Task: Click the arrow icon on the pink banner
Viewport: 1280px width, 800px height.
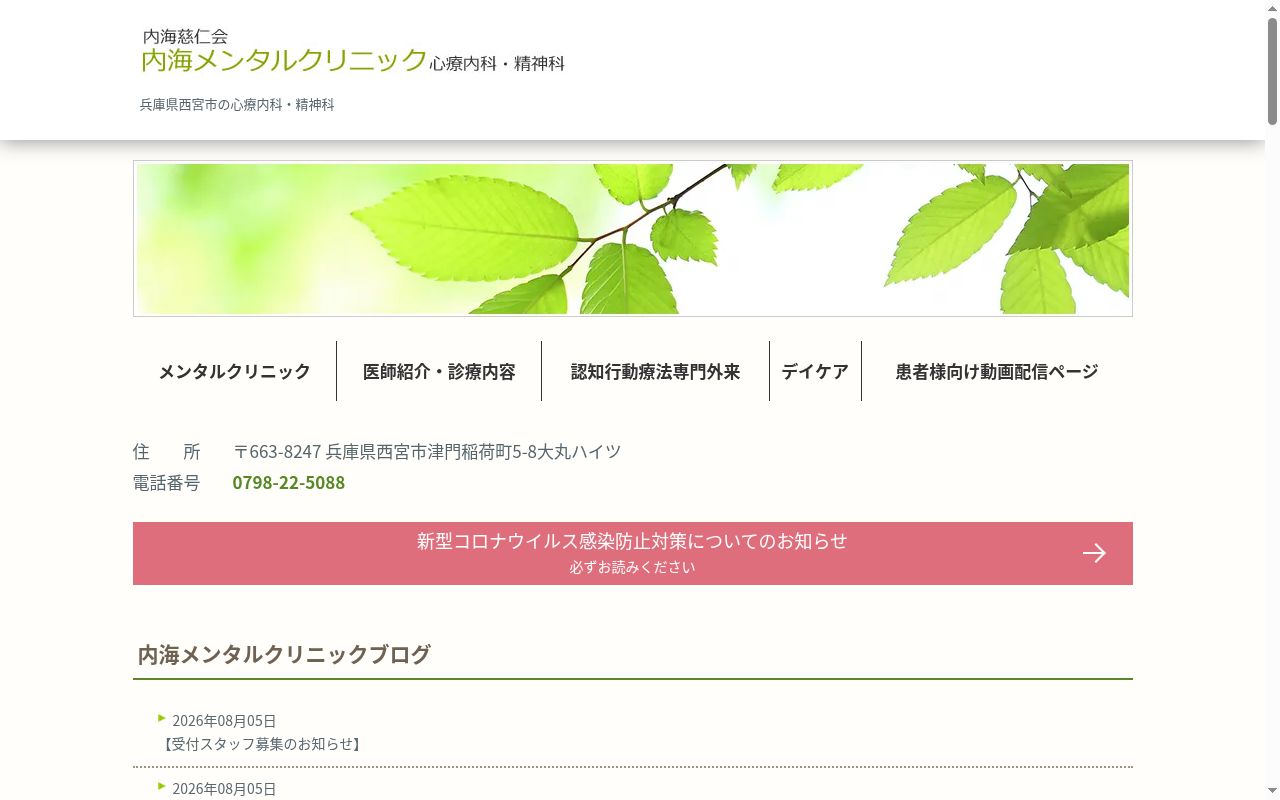Action: tap(1094, 553)
